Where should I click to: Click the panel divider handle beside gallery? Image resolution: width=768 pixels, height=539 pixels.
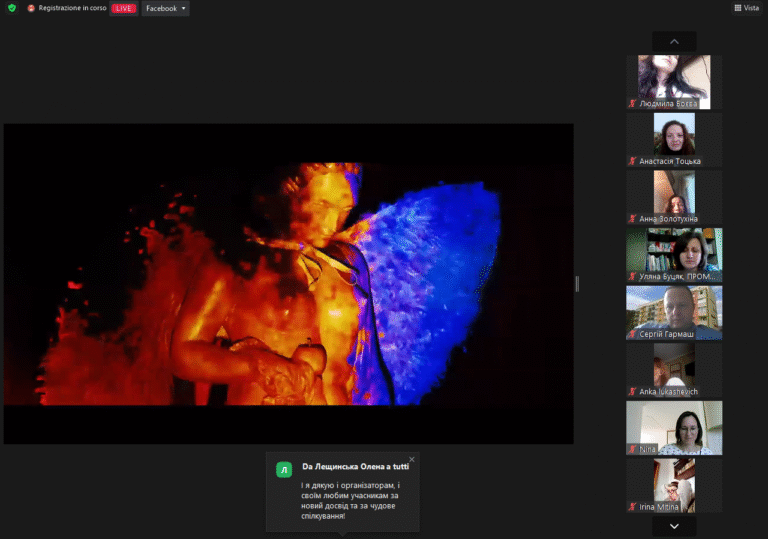point(577,284)
